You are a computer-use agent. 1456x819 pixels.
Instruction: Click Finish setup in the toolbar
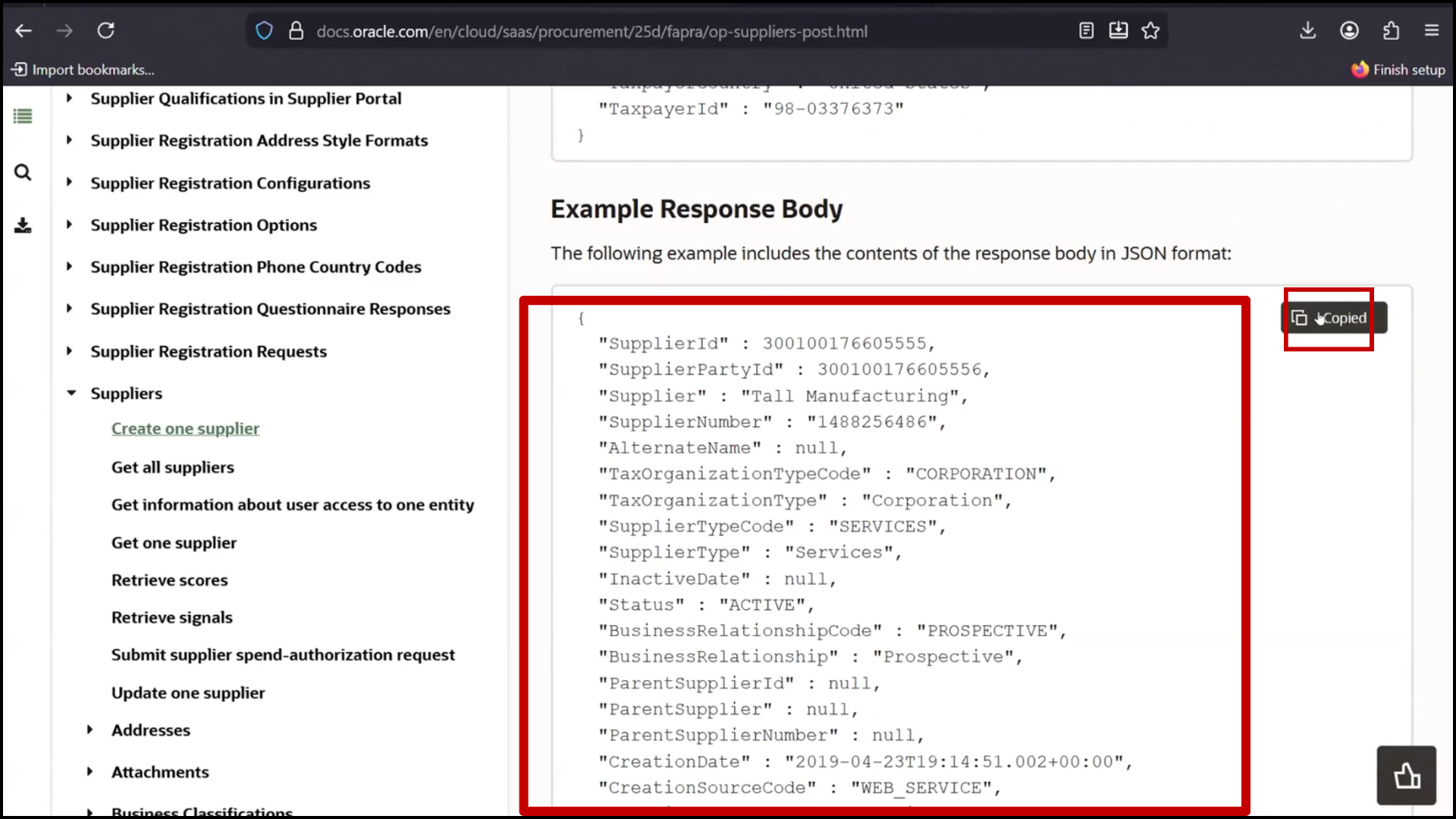(x=1398, y=70)
